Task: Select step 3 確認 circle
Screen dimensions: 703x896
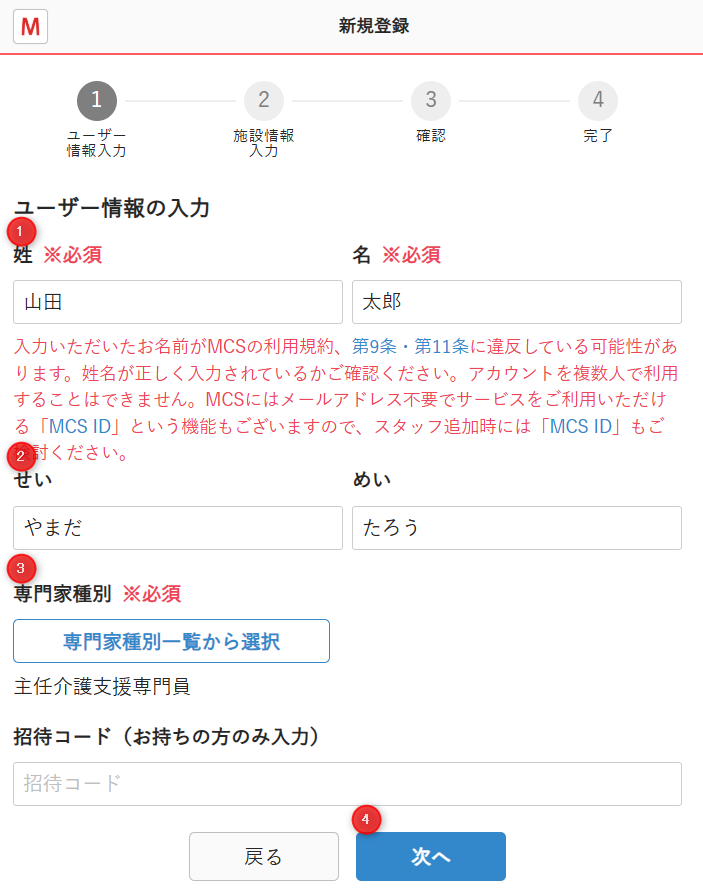Action: pyautogui.click(x=431, y=101)
